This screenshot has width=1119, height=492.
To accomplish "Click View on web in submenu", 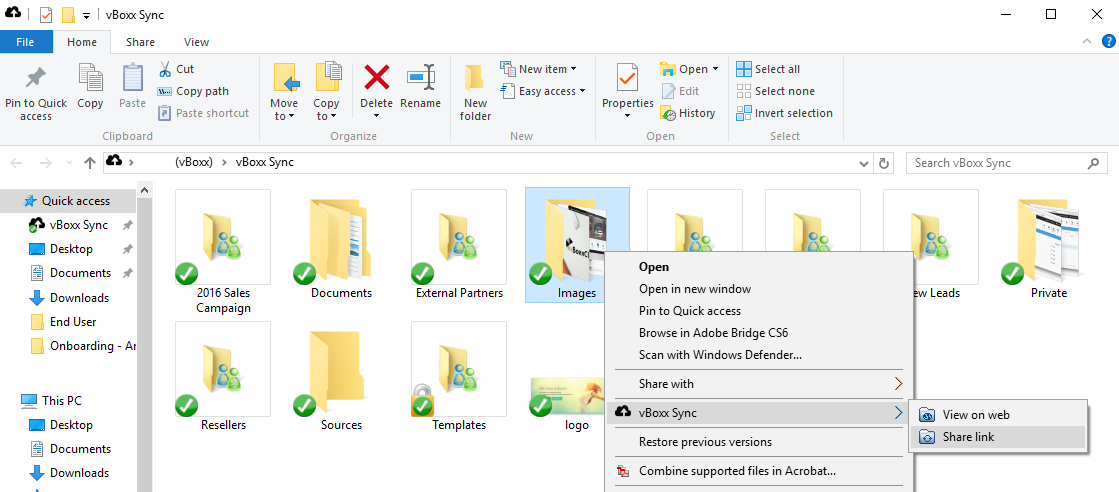I will click(998, 414).
